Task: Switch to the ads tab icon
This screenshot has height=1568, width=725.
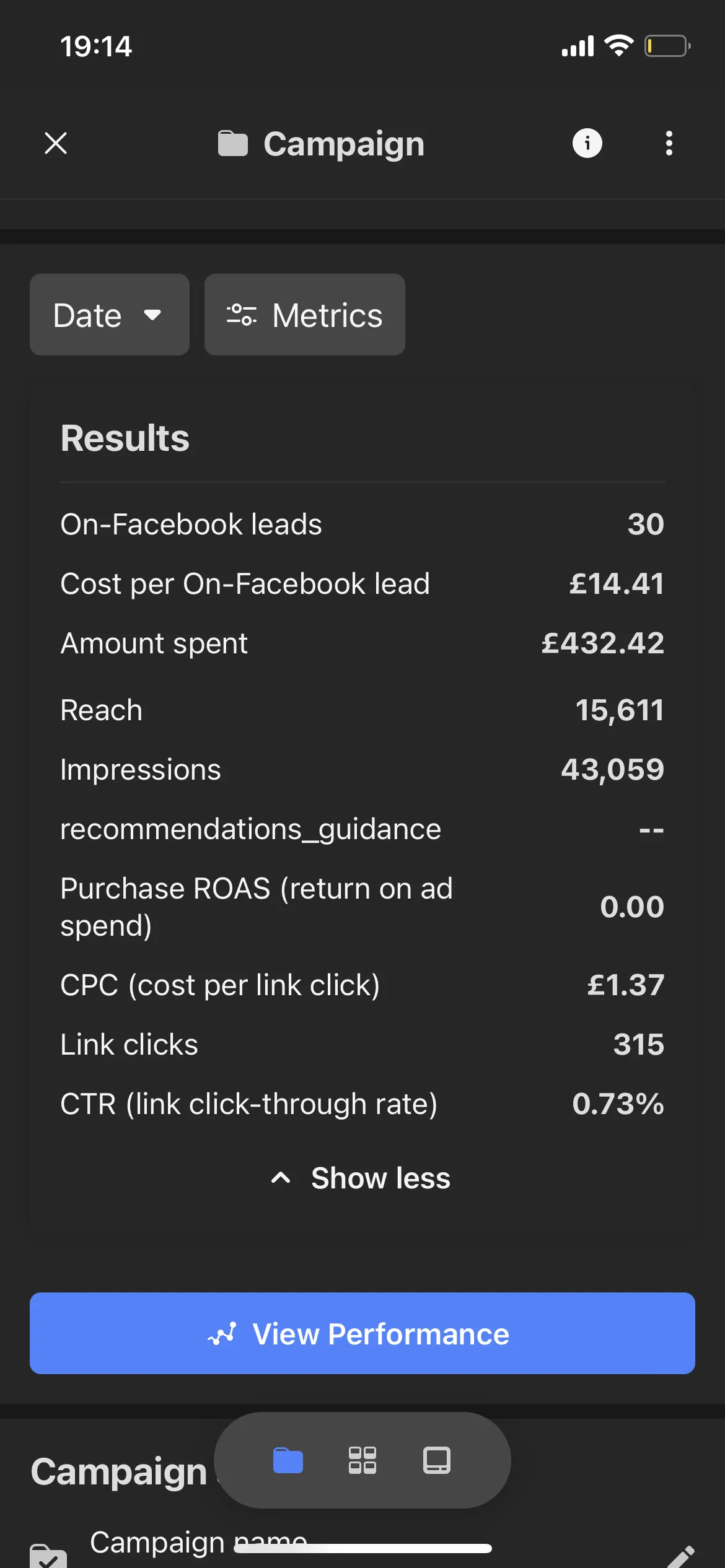Action: click(x=437, y=1460)
